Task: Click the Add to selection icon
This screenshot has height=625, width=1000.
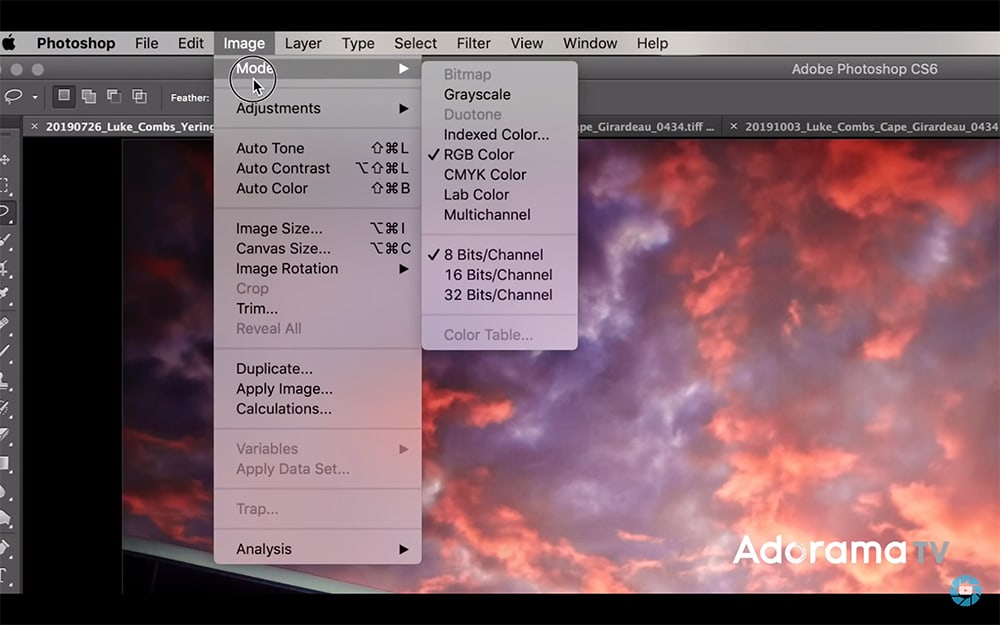Action: click(89, 97)
